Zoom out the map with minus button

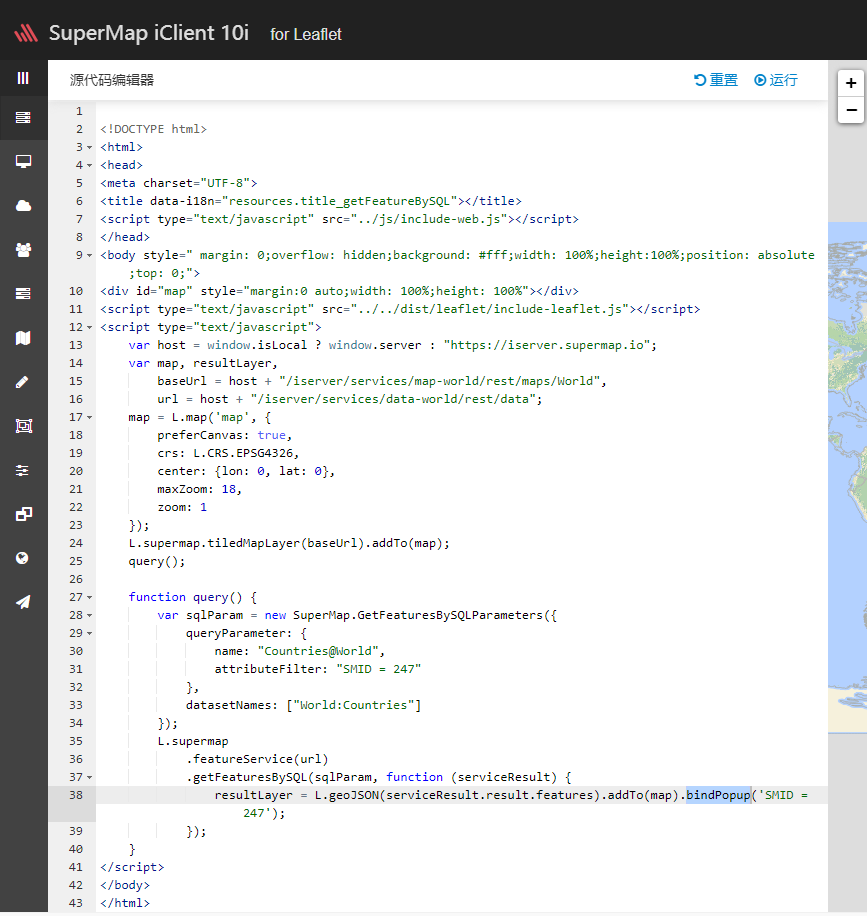(851, 110)
